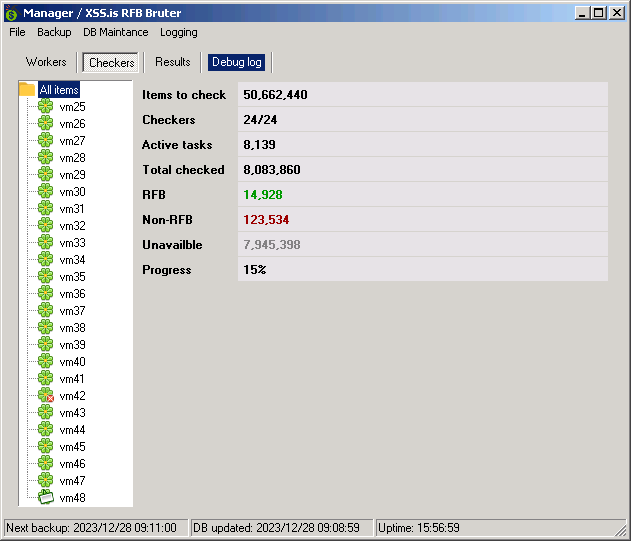
Task: Open the DB Maintance menu
Action: 115,32
